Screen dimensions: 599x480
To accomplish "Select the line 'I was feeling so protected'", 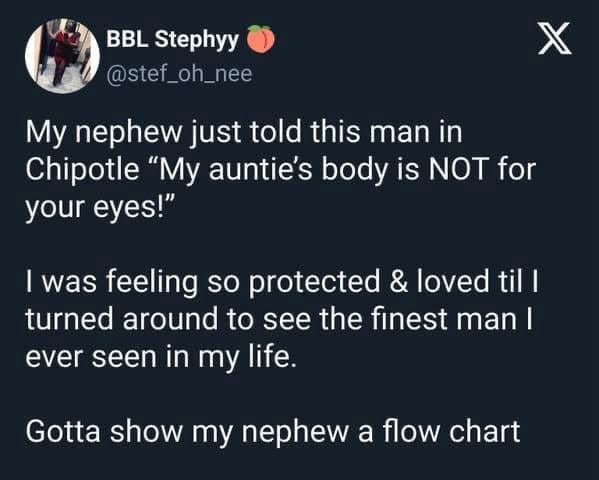I will (282, 282).
